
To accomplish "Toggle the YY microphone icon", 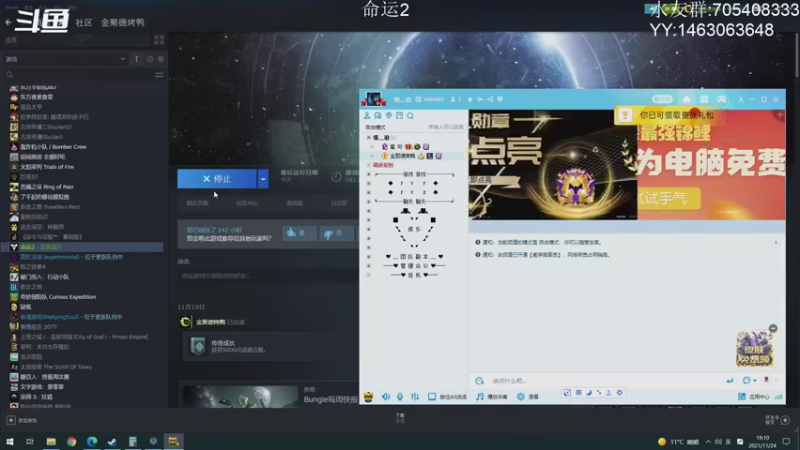I will point(400,396).
